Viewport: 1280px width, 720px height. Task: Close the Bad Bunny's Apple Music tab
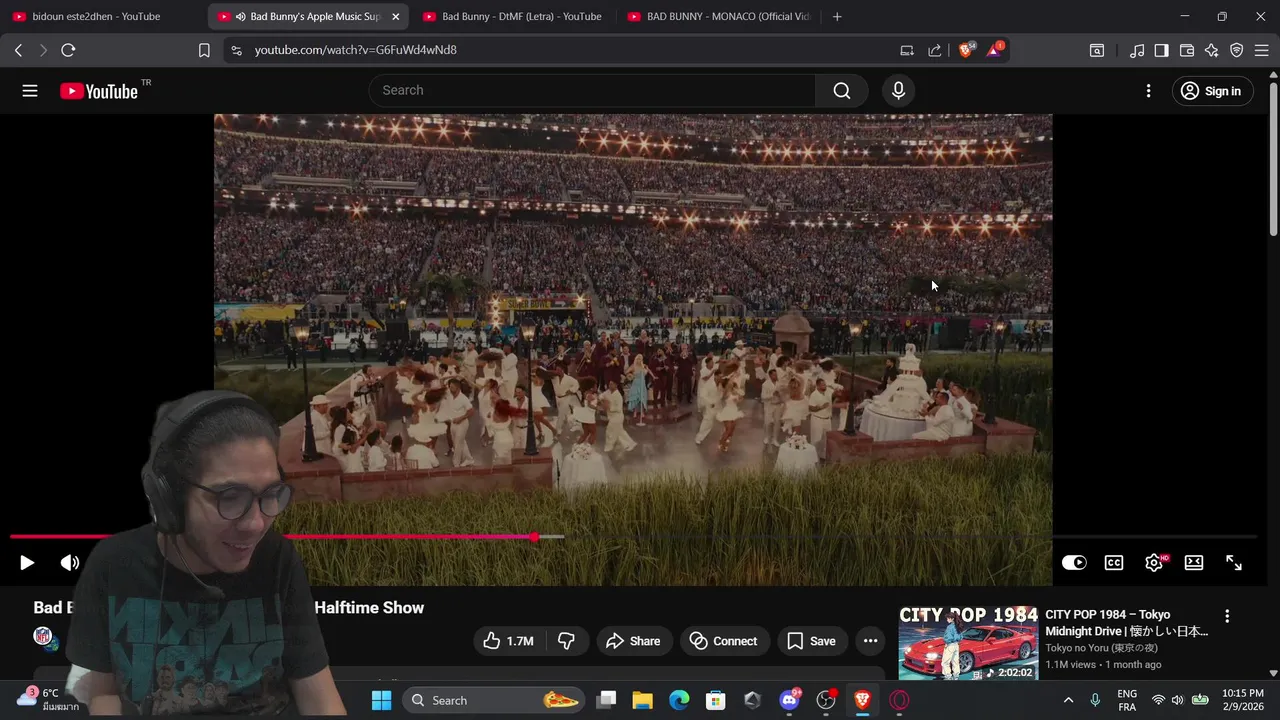pos(395,16)
